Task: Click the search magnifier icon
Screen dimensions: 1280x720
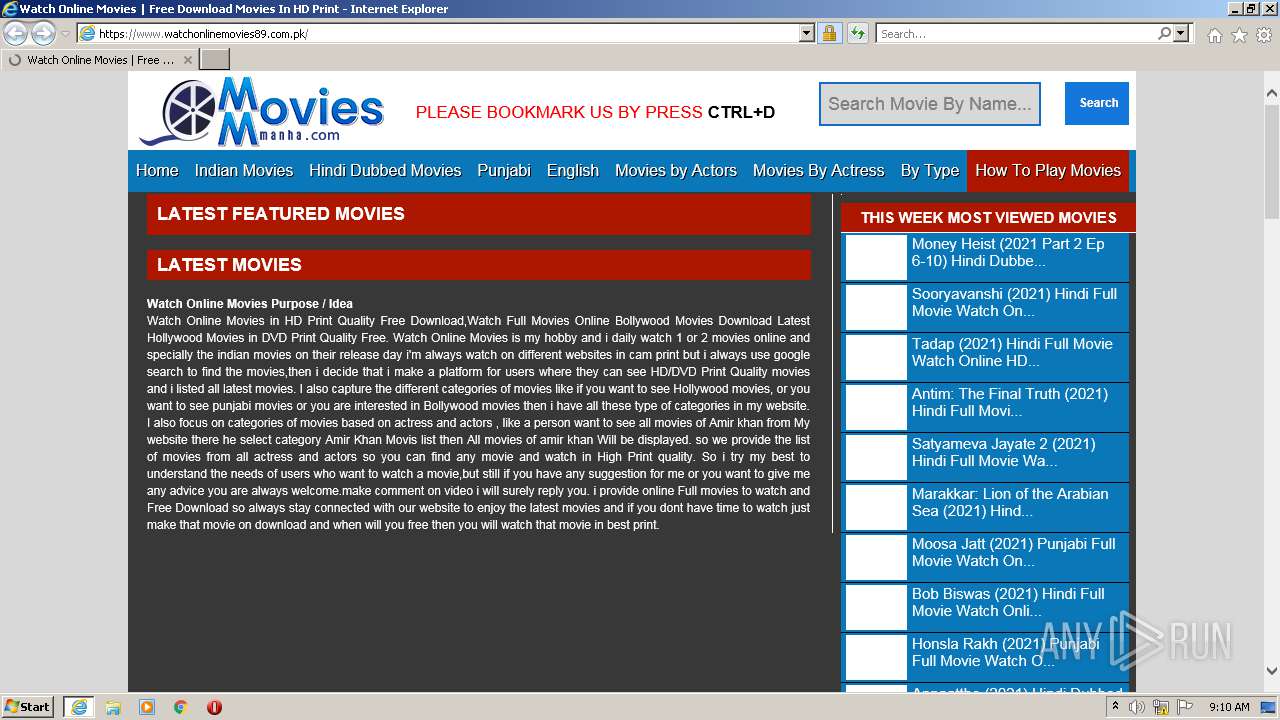Action: [x=1164, y=33]
